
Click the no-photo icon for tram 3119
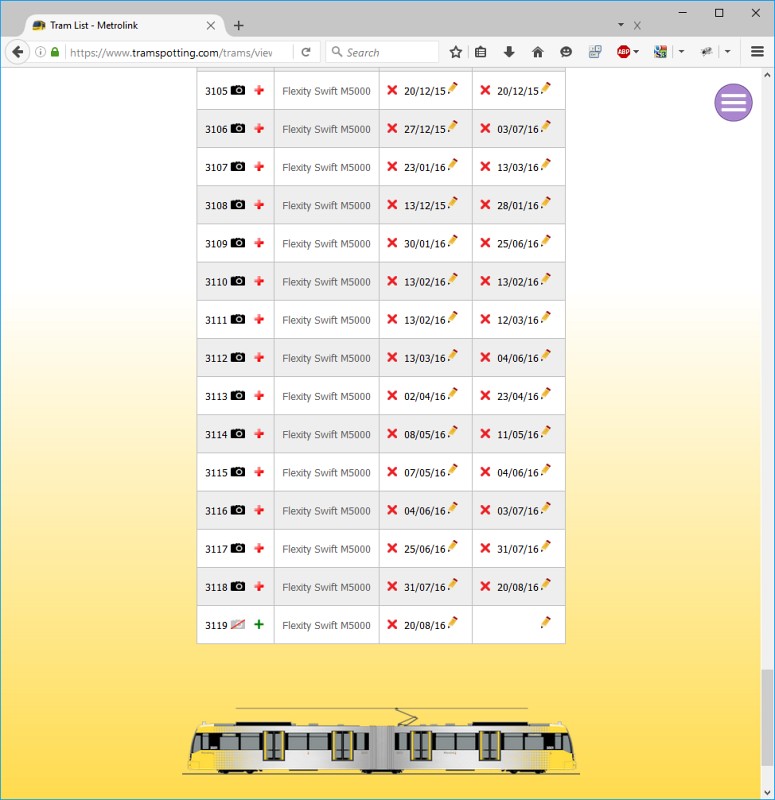pyautogui.click(x=238, y=624)
